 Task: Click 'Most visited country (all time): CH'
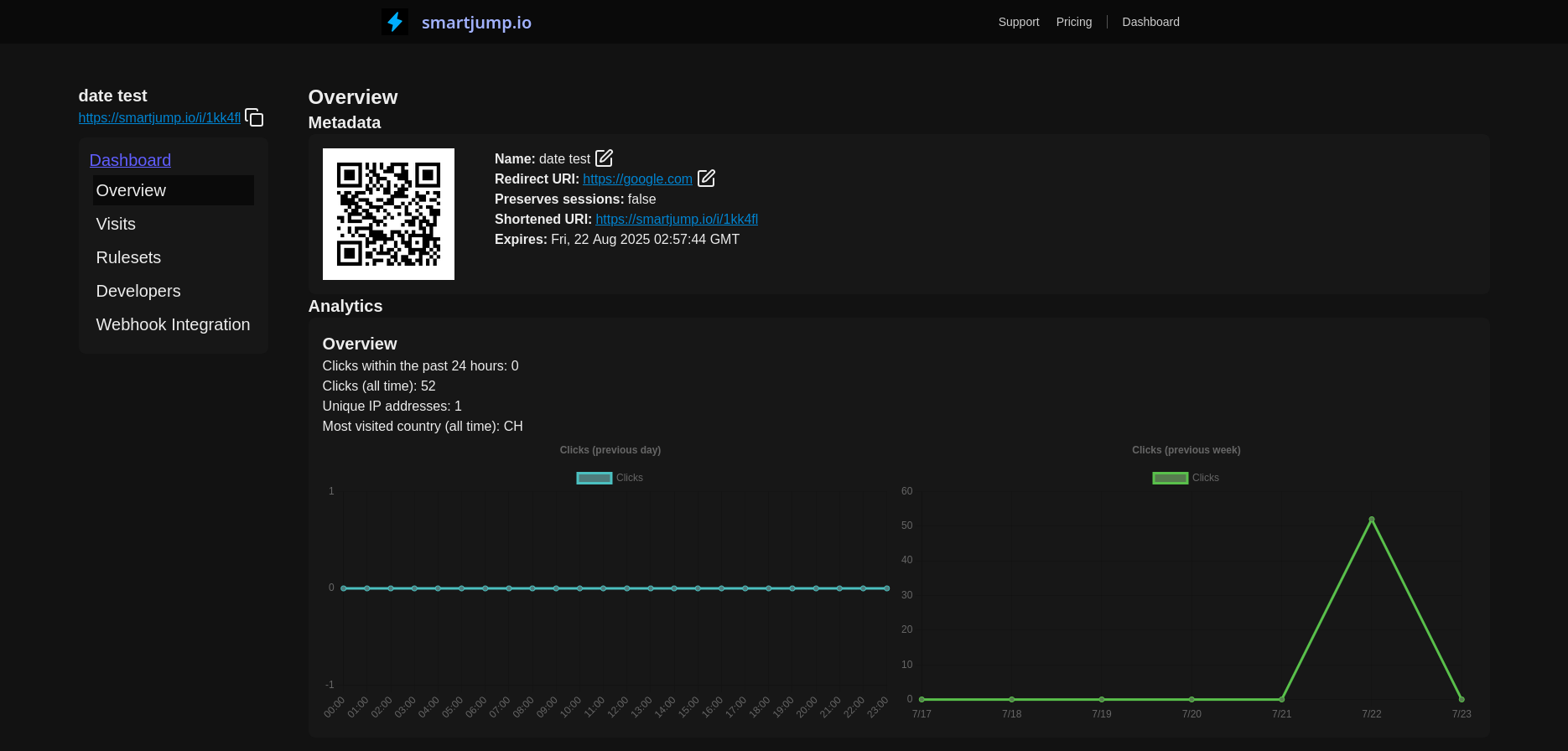423,426
